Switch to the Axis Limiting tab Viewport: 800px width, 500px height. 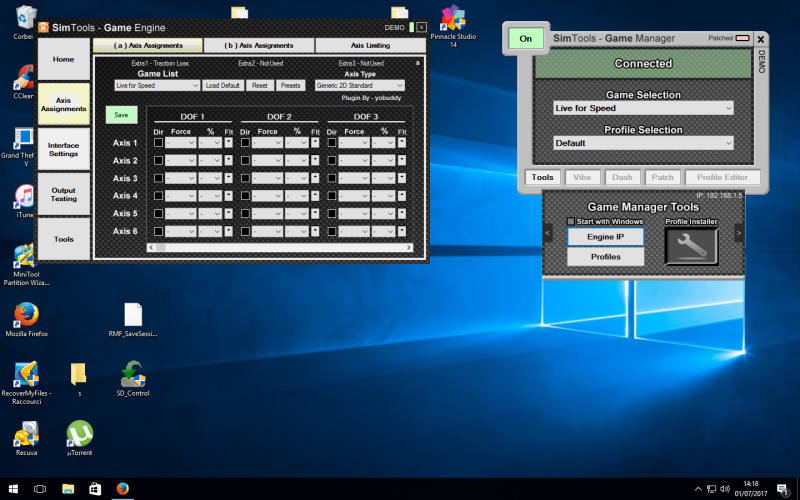(370, 45)
